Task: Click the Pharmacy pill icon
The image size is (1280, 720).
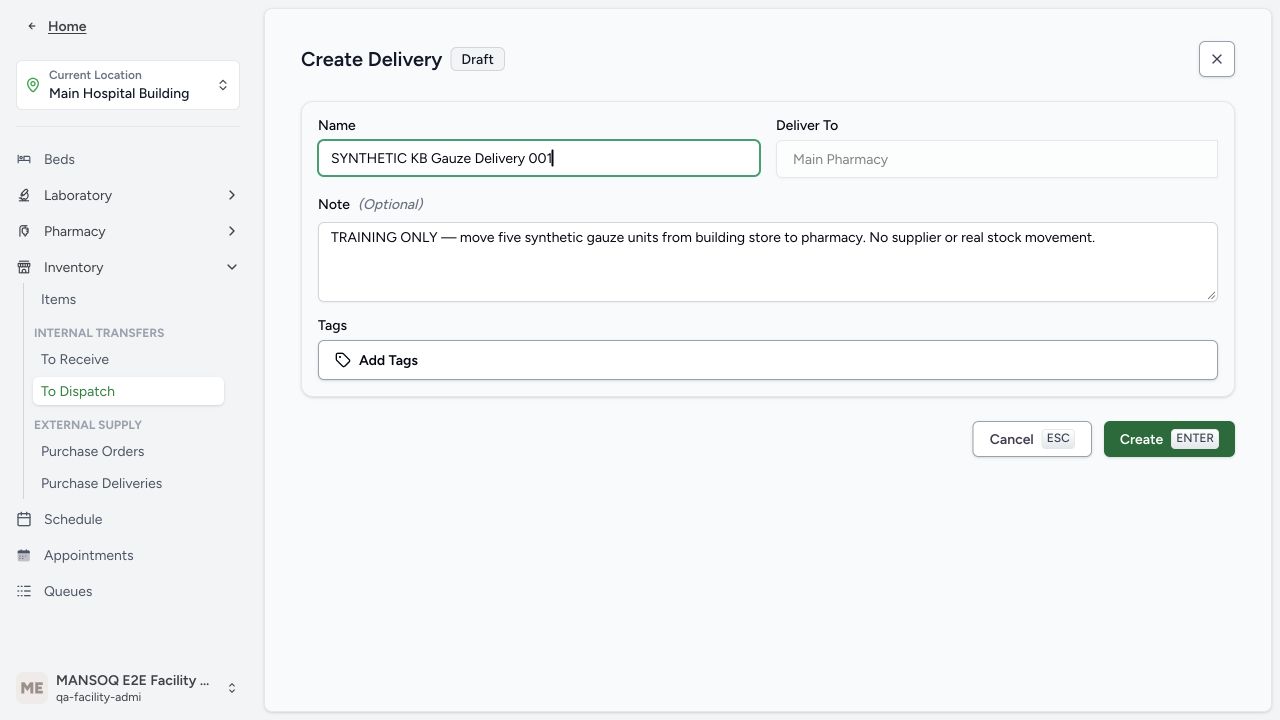Action: (24, 231)
